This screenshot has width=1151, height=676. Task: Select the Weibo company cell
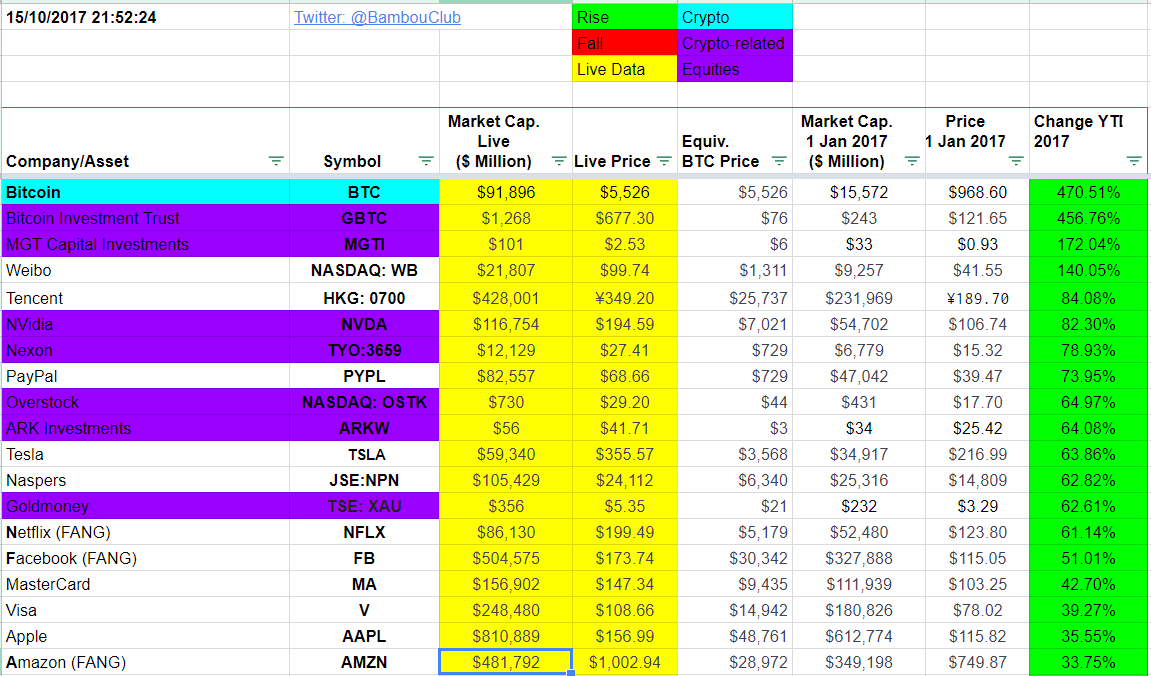(145, 270)
